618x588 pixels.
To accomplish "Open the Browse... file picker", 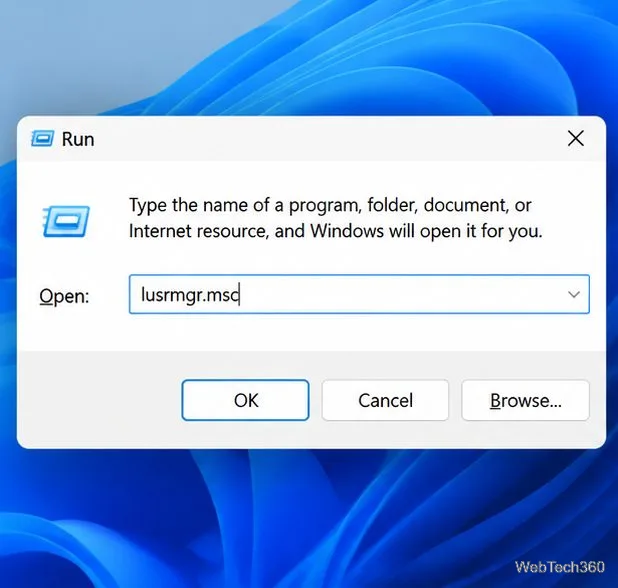I will tap(525, 400).
